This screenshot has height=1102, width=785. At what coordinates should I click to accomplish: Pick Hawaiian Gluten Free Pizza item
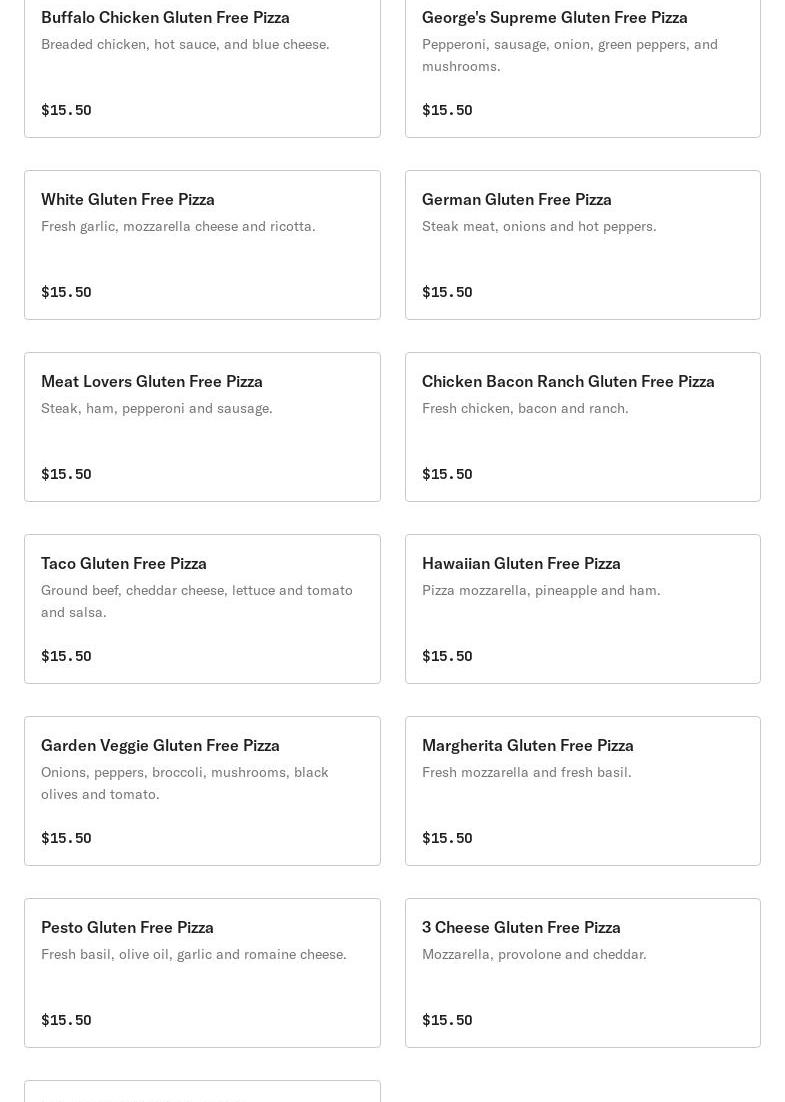(583, 609)
